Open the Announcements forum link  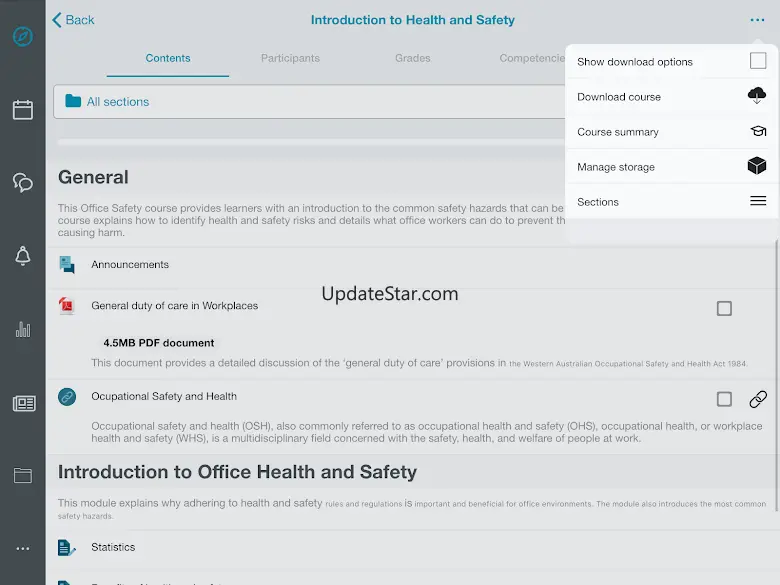pyautogui.click(x=130, y=265)
